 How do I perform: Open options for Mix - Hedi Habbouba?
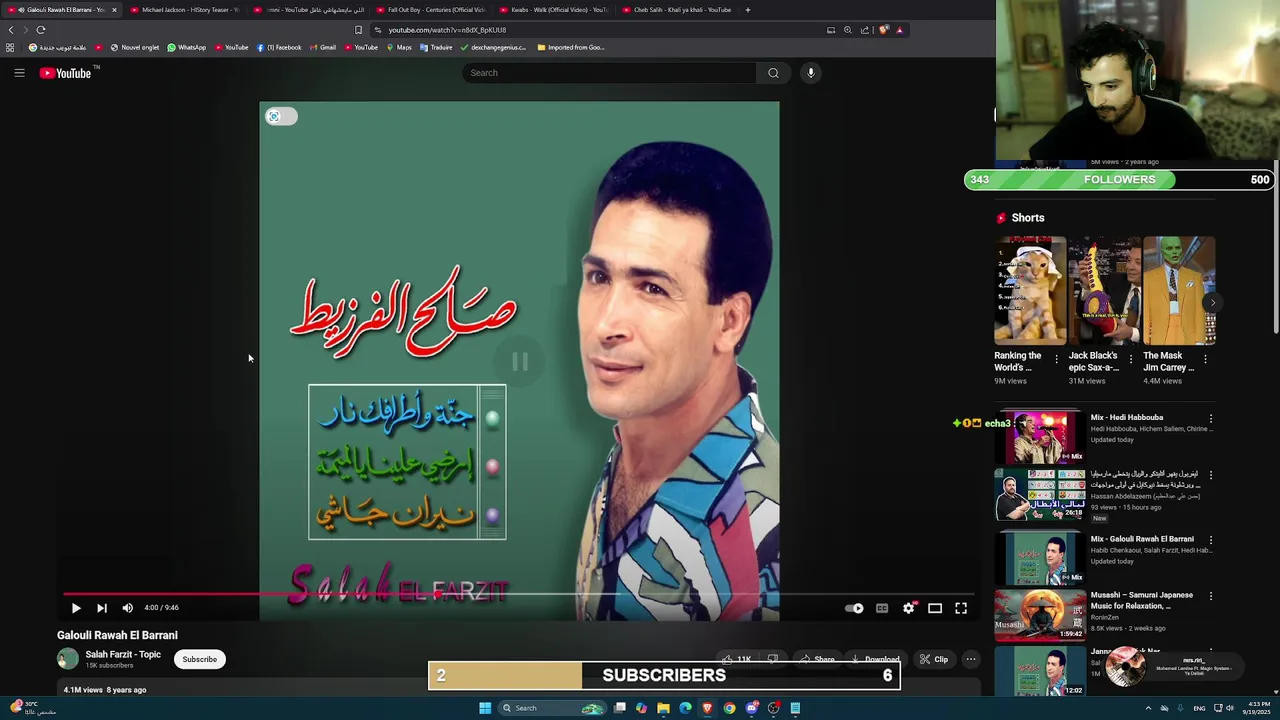pyautogui.click(x=1211, y=419)
